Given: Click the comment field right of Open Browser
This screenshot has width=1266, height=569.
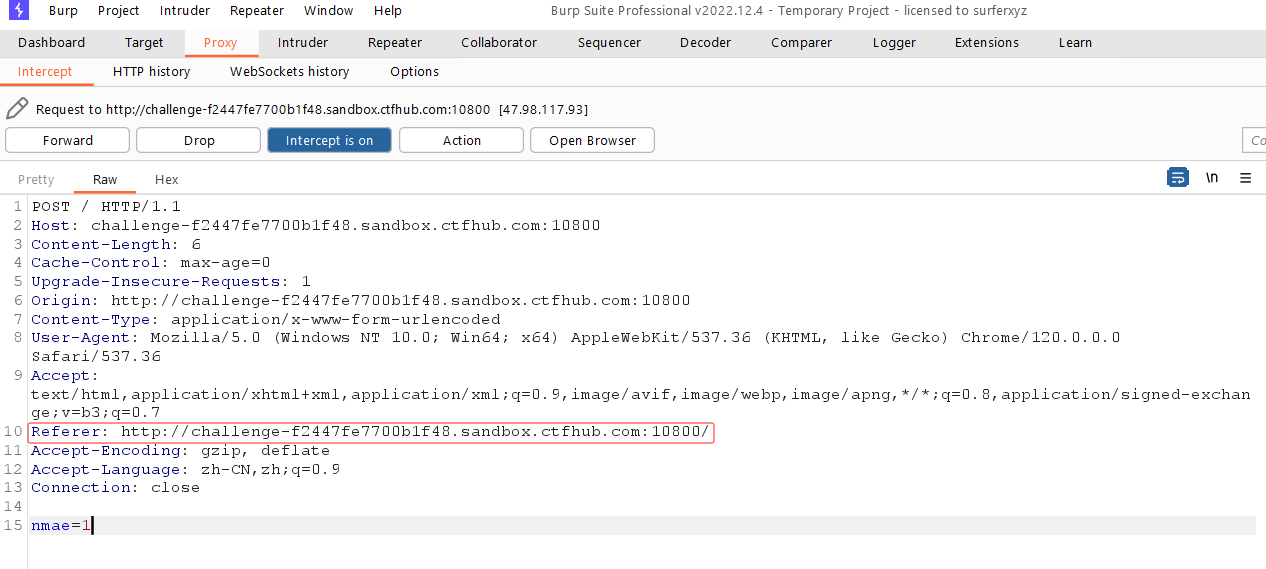Looking at the screenshot, I should (x=1254, y=140).
